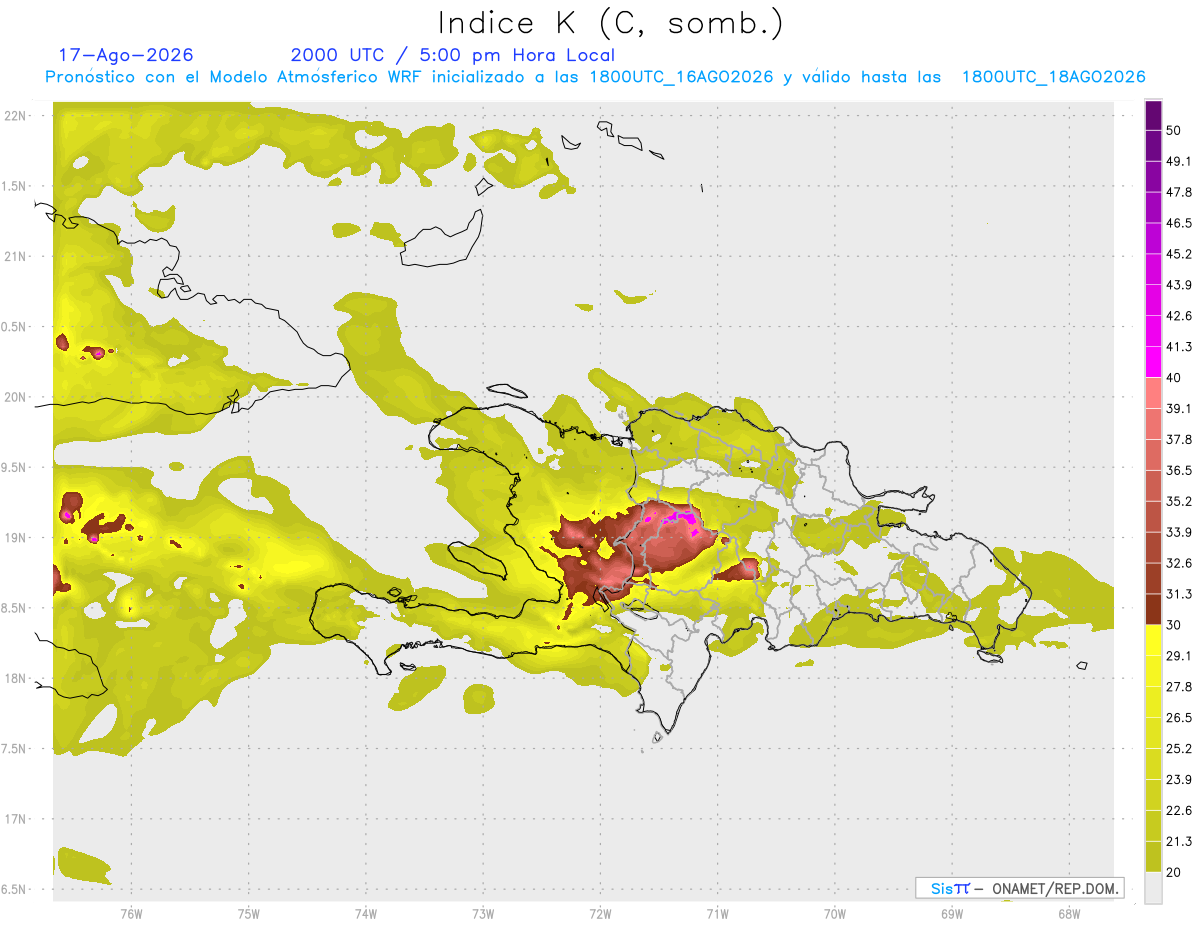Click the legend value '23.9'

pos(1179,780)
